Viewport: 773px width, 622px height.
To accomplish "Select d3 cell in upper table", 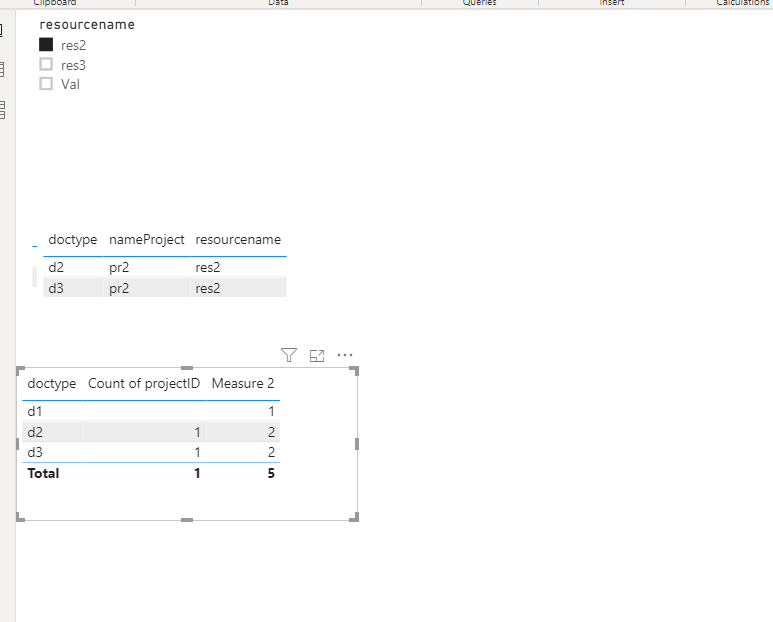I will point(56,288).
